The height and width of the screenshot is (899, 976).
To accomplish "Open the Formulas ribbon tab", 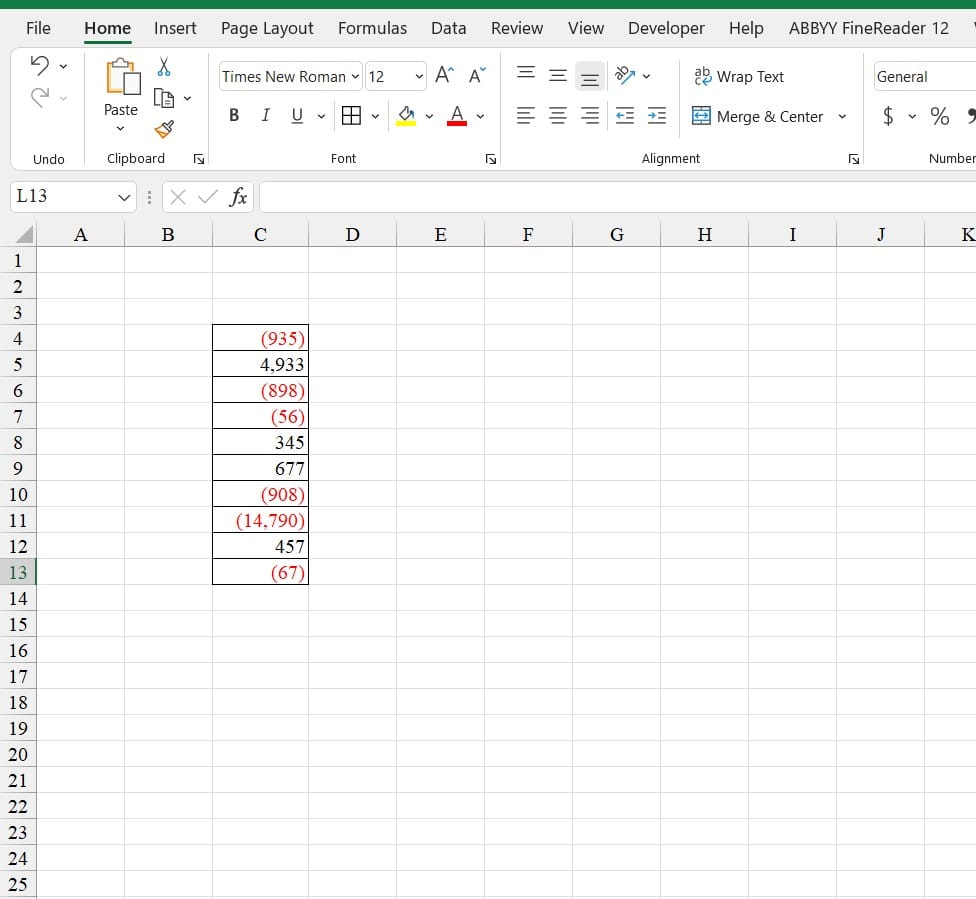I will point(372,28).
